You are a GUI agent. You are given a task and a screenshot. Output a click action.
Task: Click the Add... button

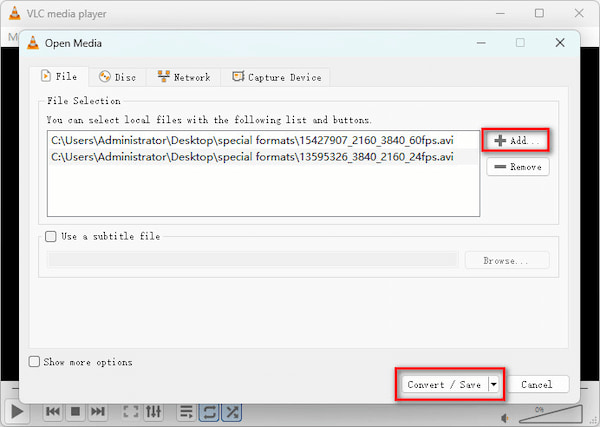(x=516, y=140)
